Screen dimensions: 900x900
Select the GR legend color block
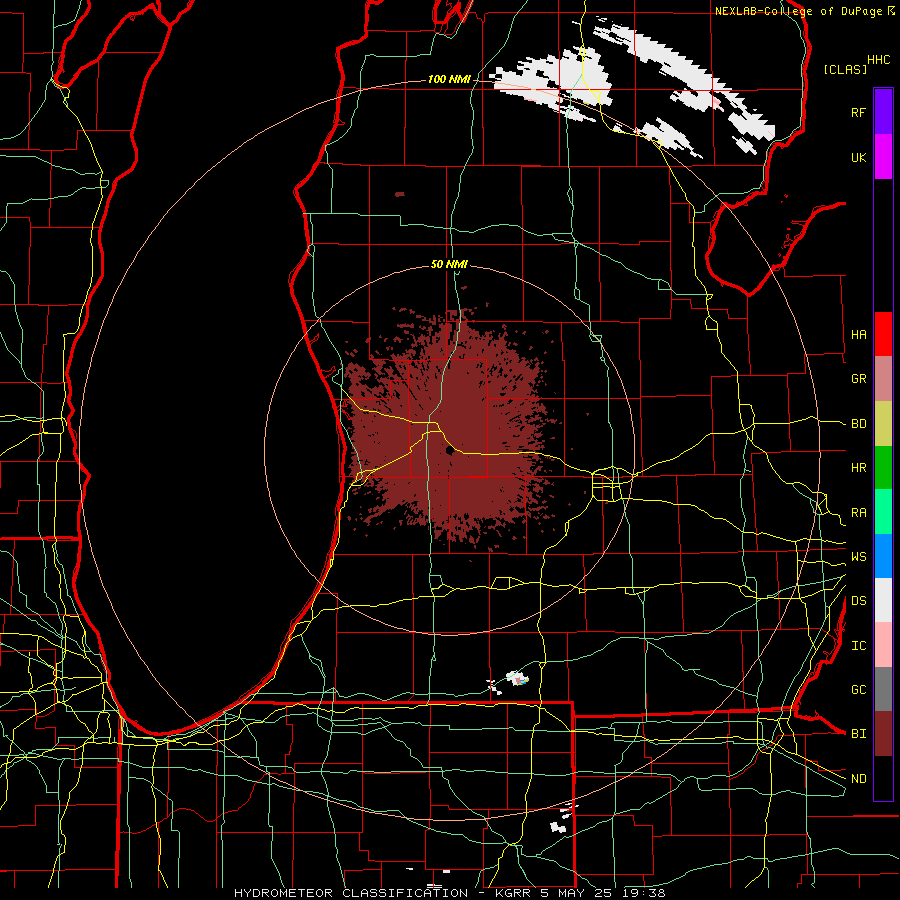point(883,378)
